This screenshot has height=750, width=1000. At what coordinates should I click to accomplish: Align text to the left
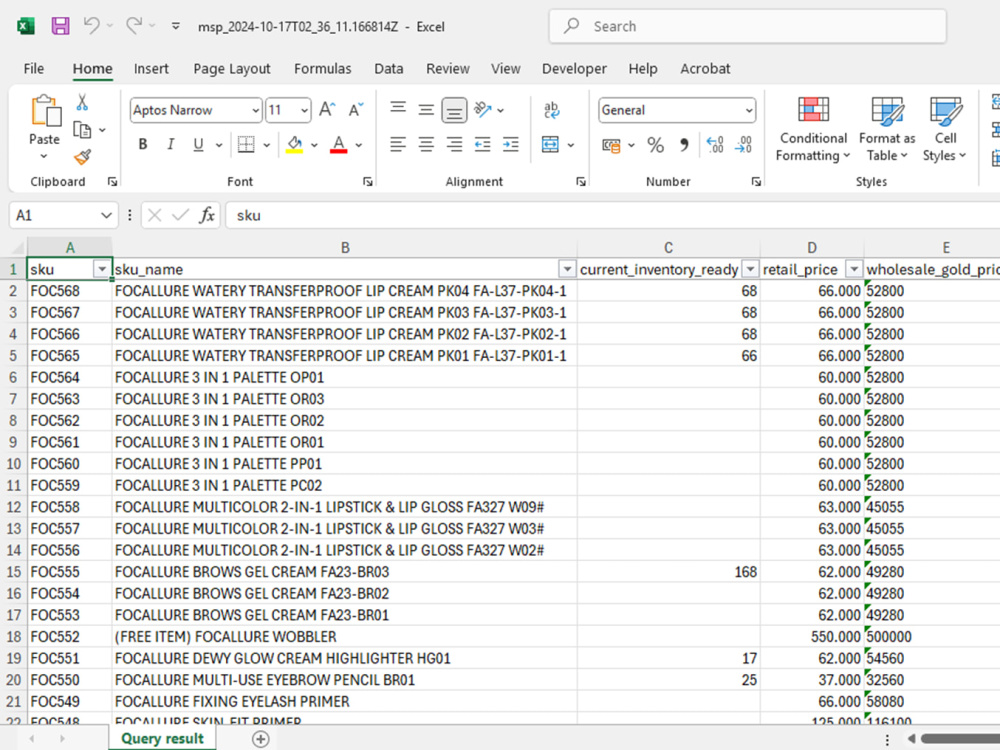coord(398,145)
